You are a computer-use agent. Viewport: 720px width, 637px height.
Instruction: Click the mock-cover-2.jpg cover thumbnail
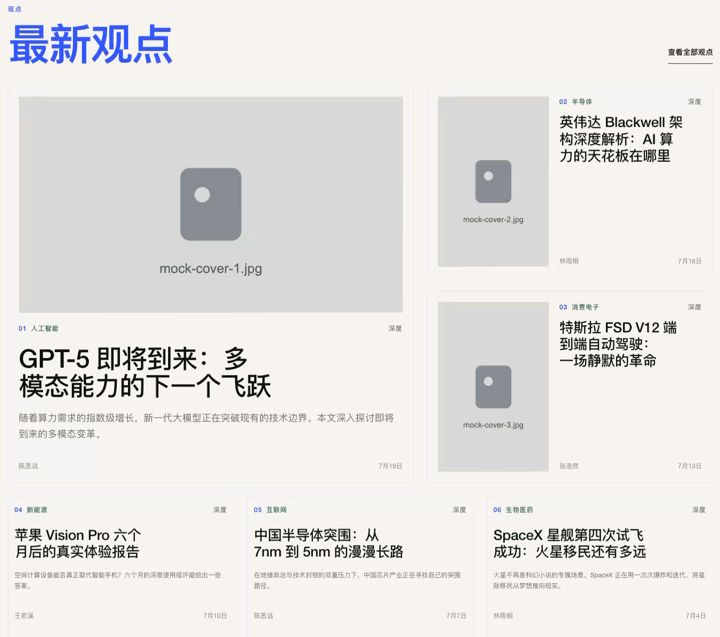pos(493,181)
